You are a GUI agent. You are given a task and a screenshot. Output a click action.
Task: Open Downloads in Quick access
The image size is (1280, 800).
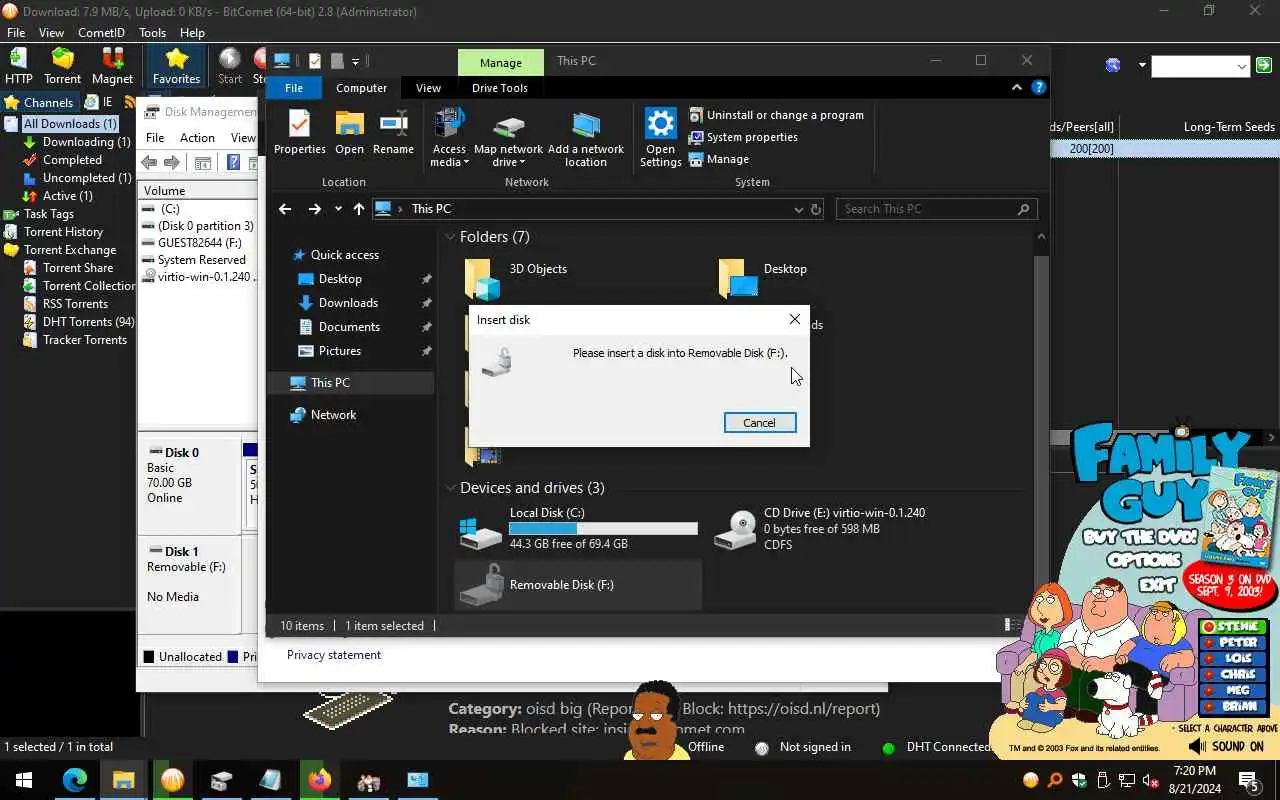(348, 303)
